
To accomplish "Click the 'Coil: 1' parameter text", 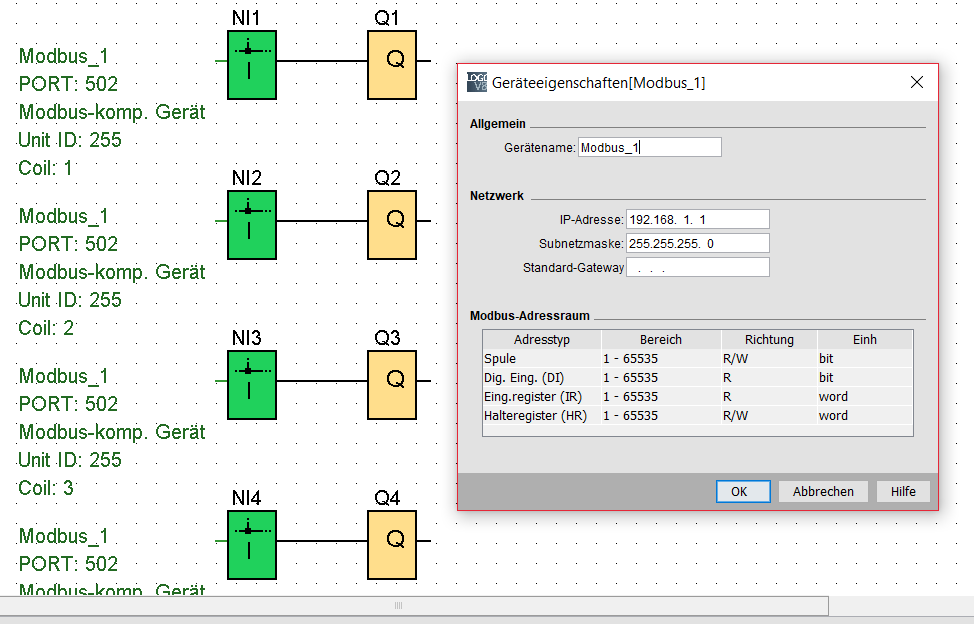I will [x=45, y=168].
